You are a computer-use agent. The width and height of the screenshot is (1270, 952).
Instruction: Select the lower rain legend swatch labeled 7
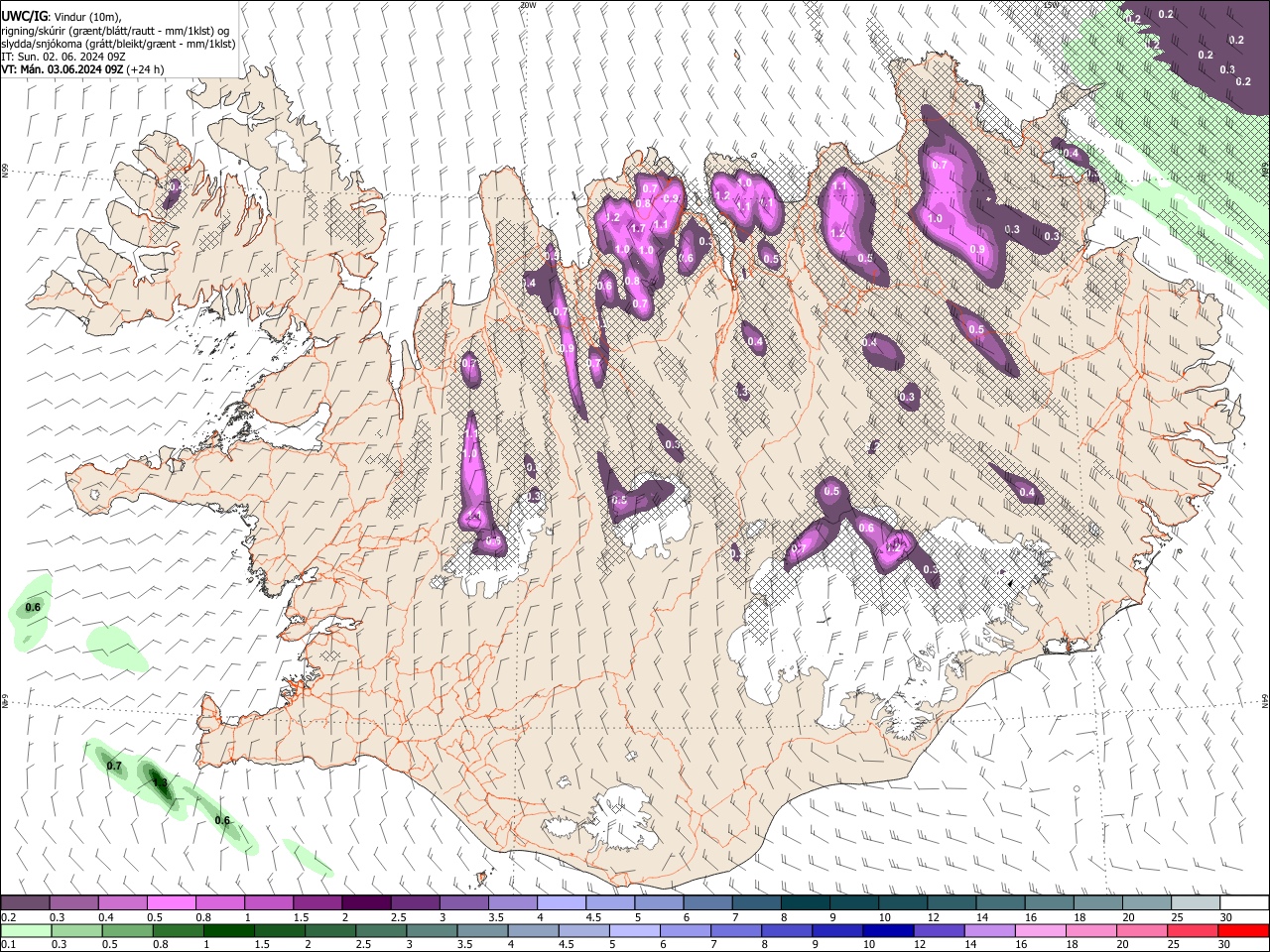736,931
